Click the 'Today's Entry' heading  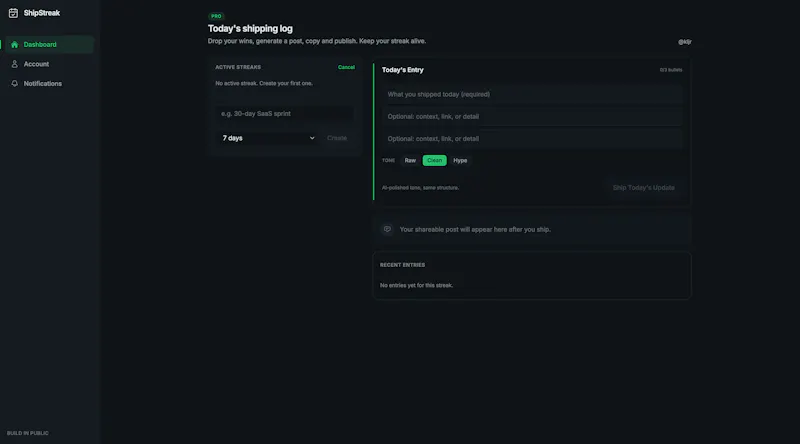[403, 70]
